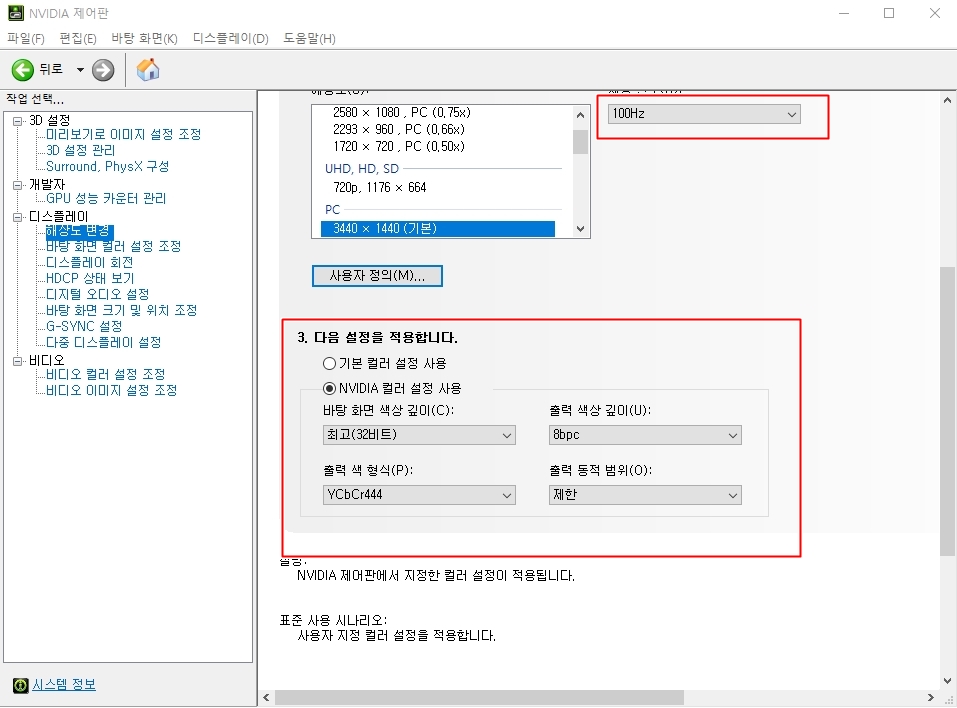
Task: Select 디스플레이 회전
Action: click(90, 262)
